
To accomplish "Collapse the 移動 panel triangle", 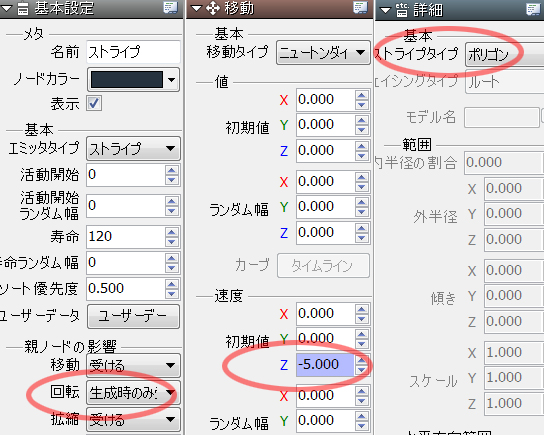I will tap(196, 8).
